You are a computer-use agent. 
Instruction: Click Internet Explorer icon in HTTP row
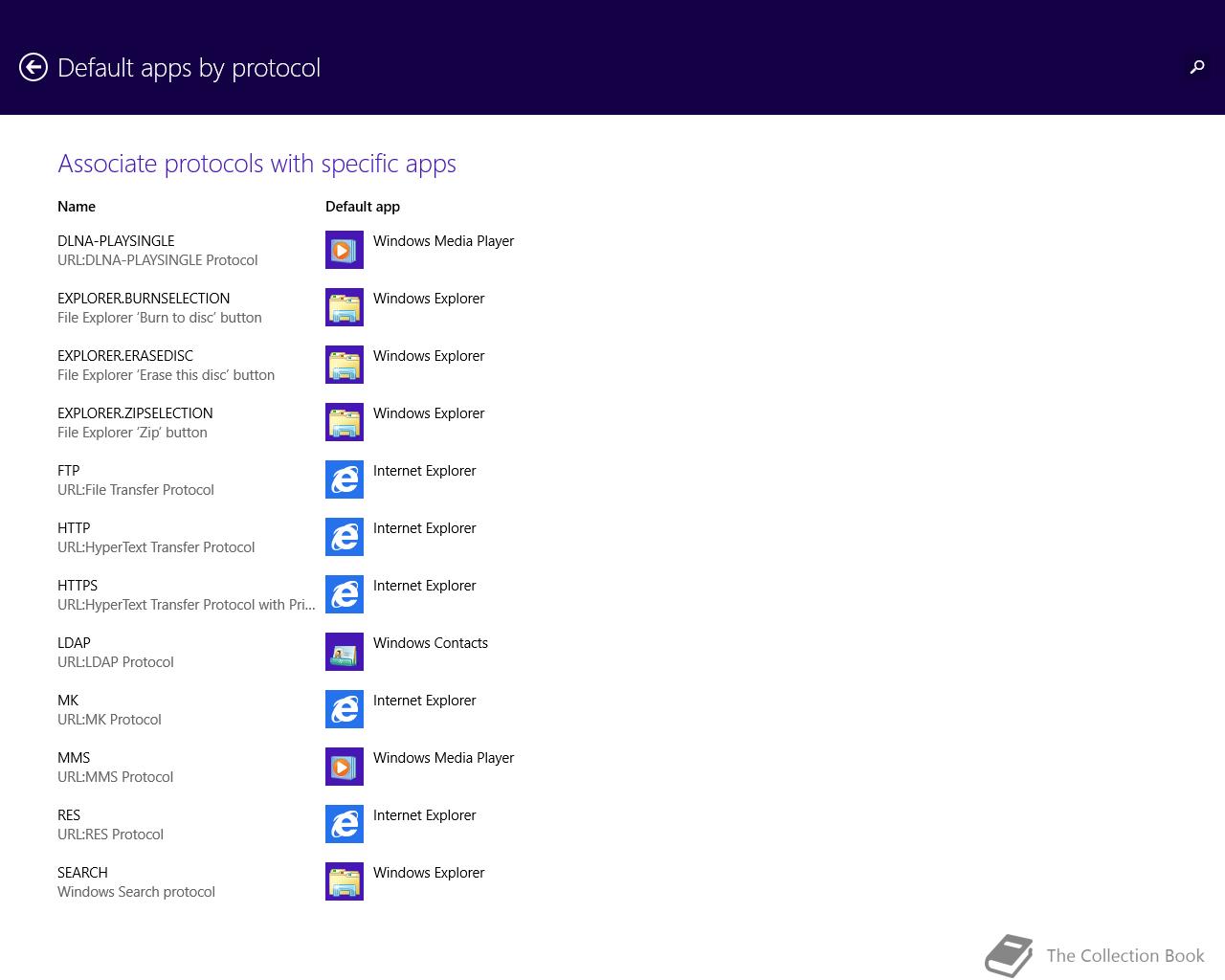click(x=345, y=537)
